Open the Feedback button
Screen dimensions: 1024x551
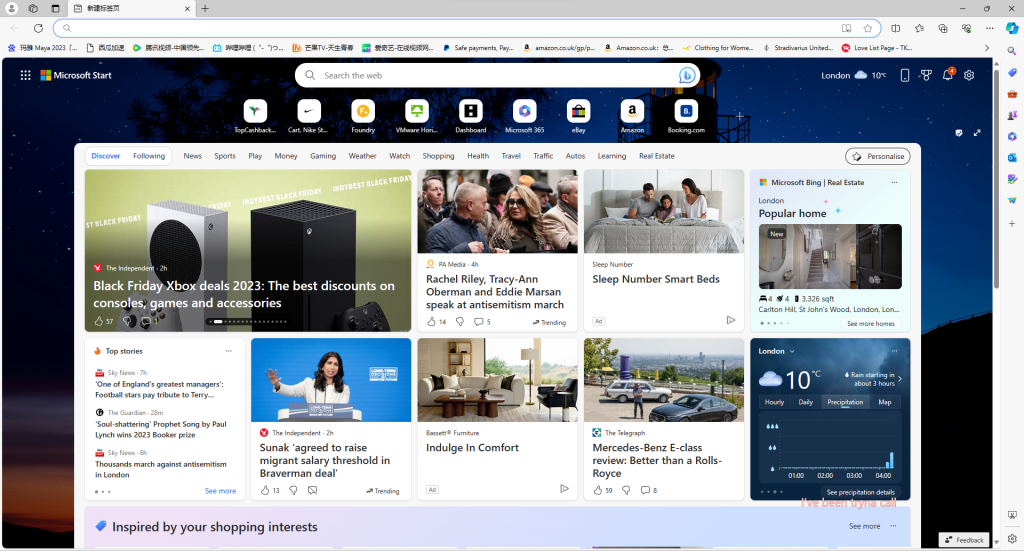coord(964,540)
